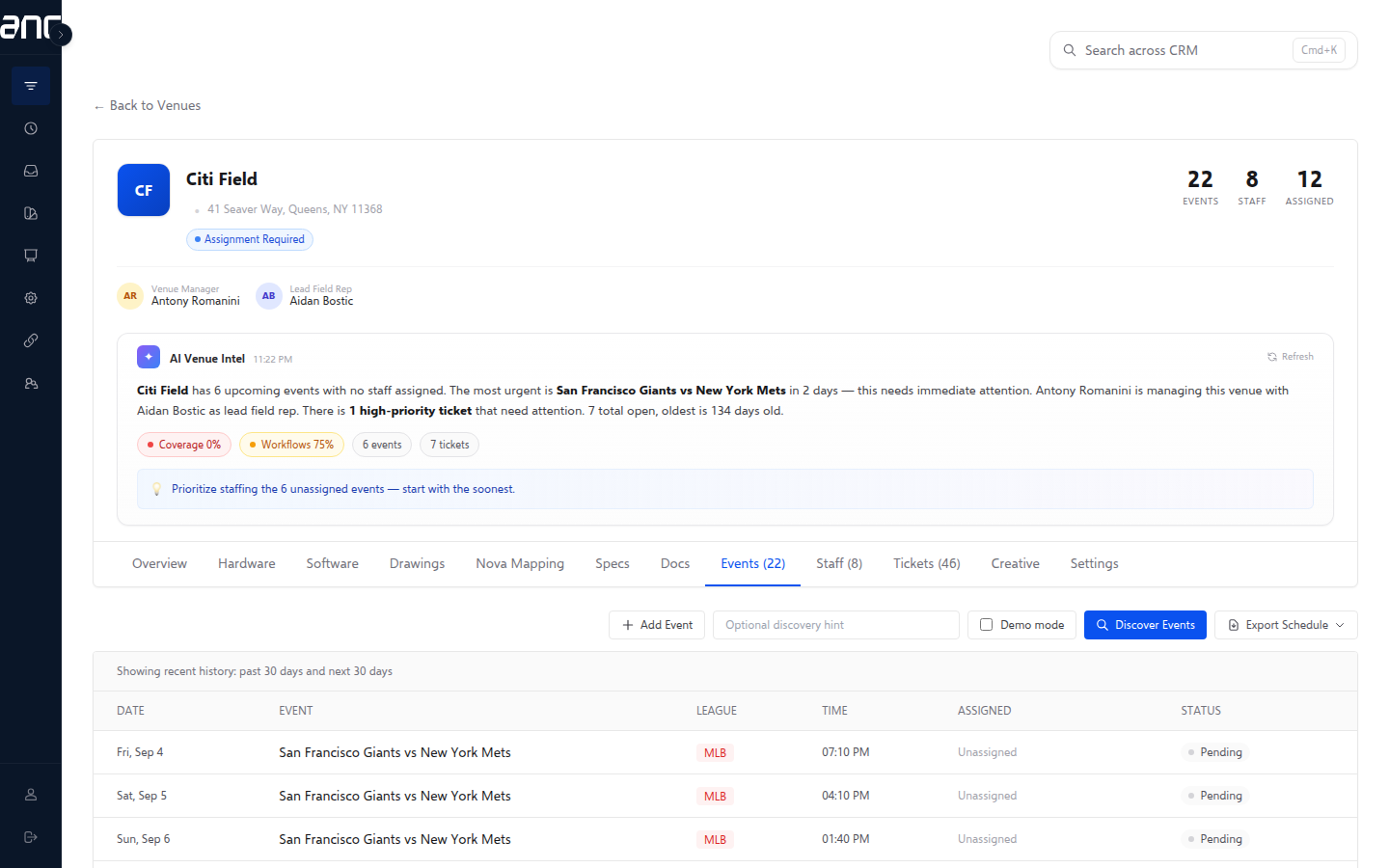Click the Assignment Required badge
This screenshot has width=1389, height=868.
(x=250, y=239)
